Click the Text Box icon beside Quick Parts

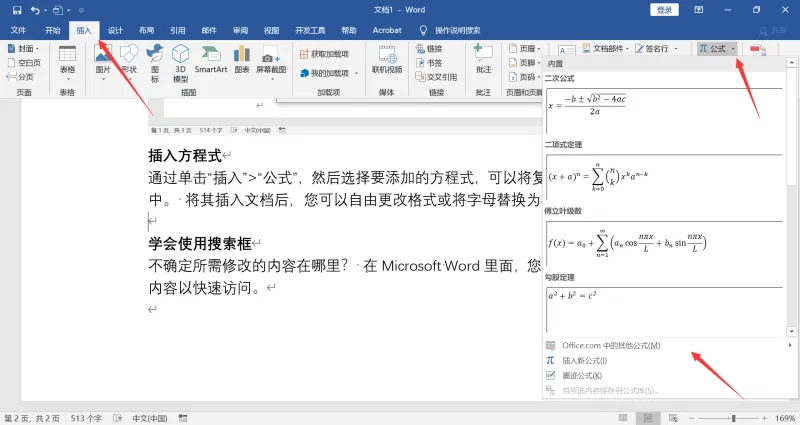[x=567, y=51]
